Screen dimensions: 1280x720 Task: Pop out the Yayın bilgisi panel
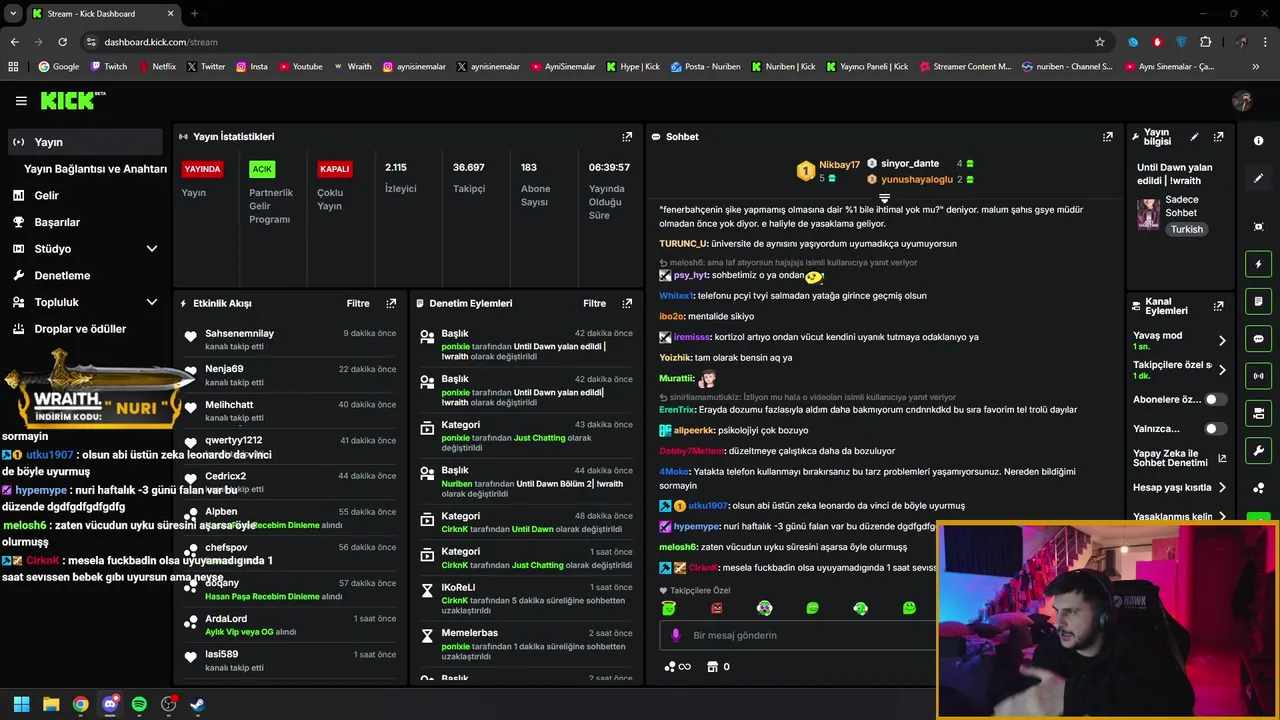point(1218,137)
